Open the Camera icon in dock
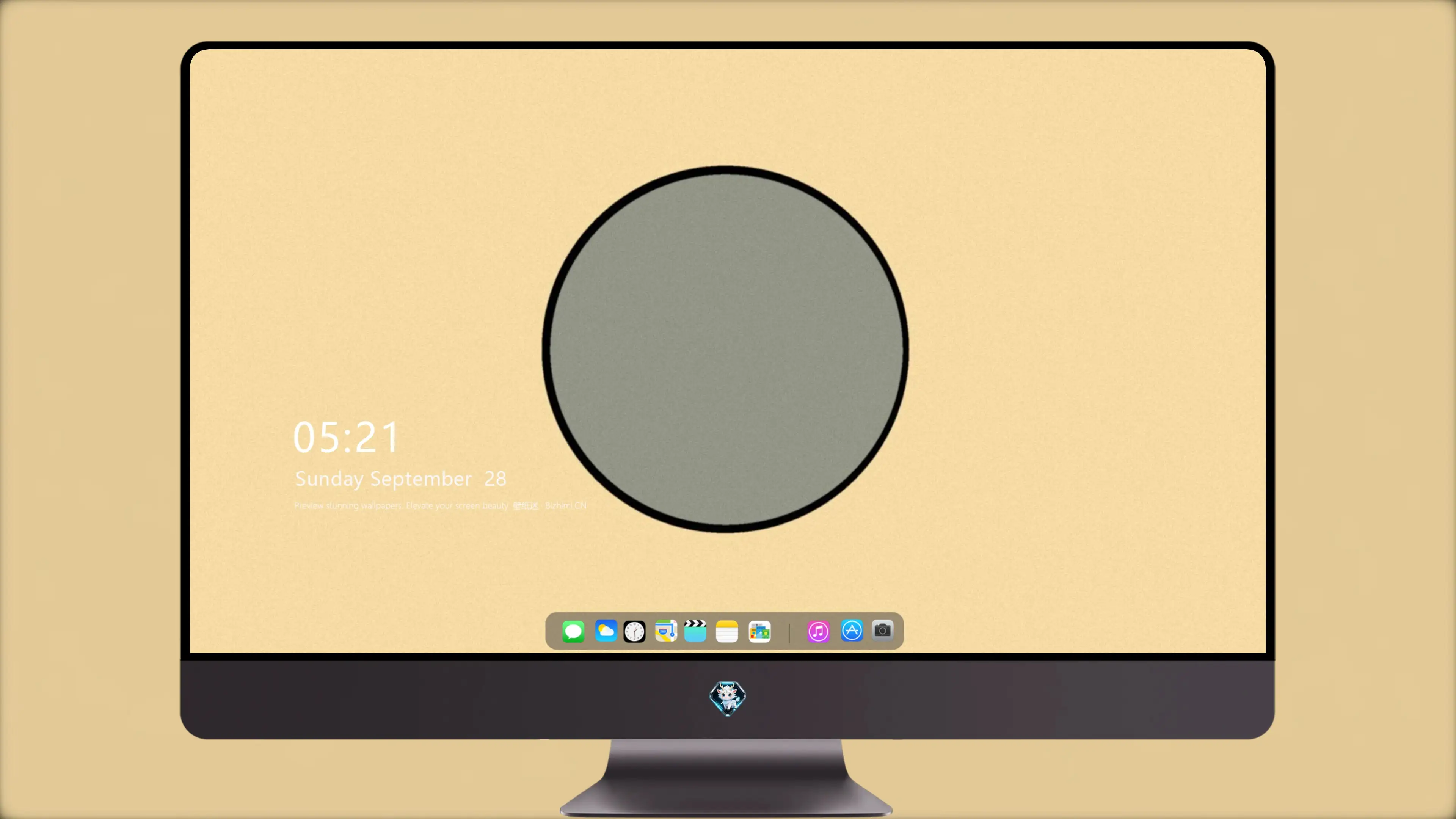Screen dimensions: 1456x819 click(x=882, y=630)
